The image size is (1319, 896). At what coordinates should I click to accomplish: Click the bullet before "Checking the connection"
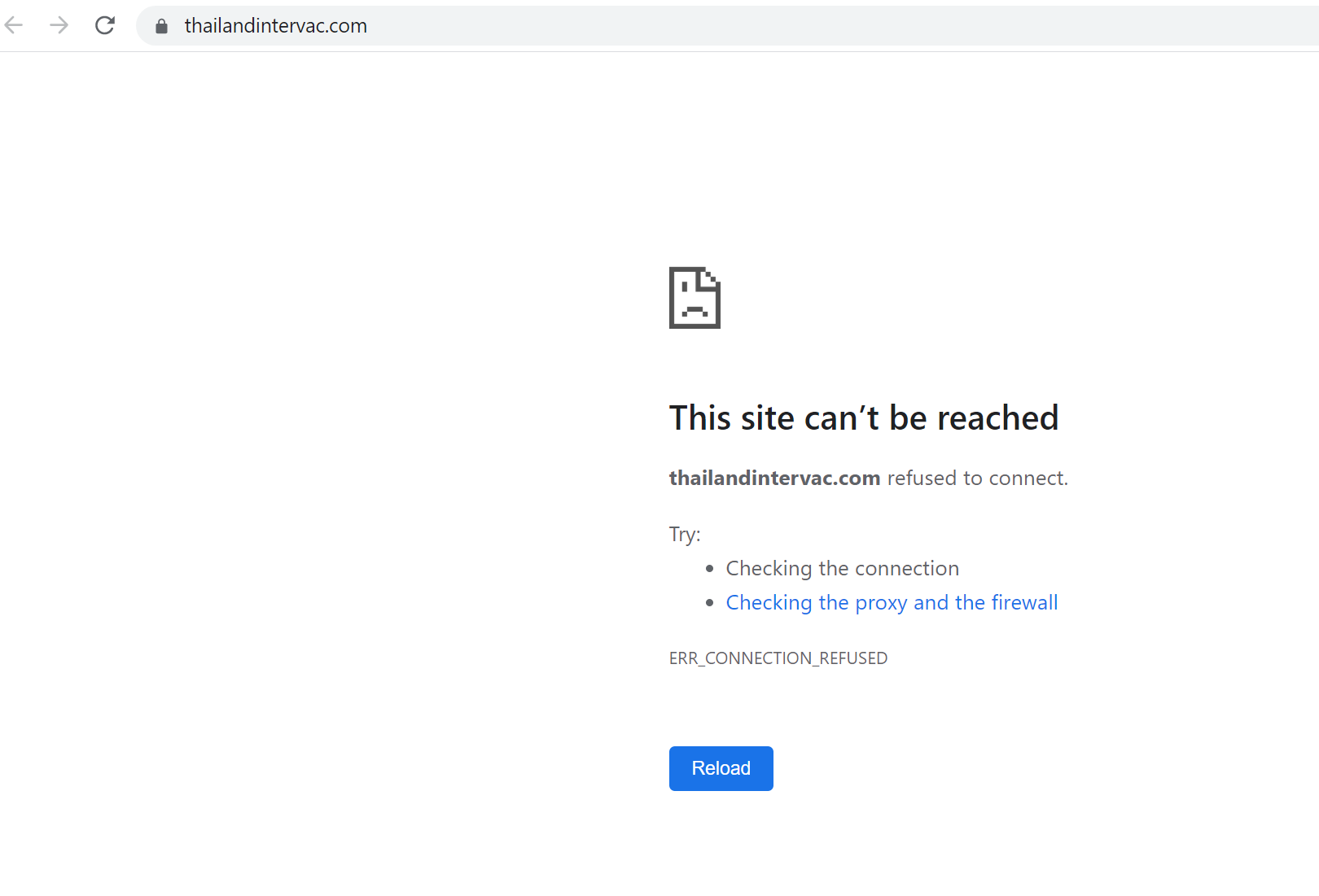point(709,568)
